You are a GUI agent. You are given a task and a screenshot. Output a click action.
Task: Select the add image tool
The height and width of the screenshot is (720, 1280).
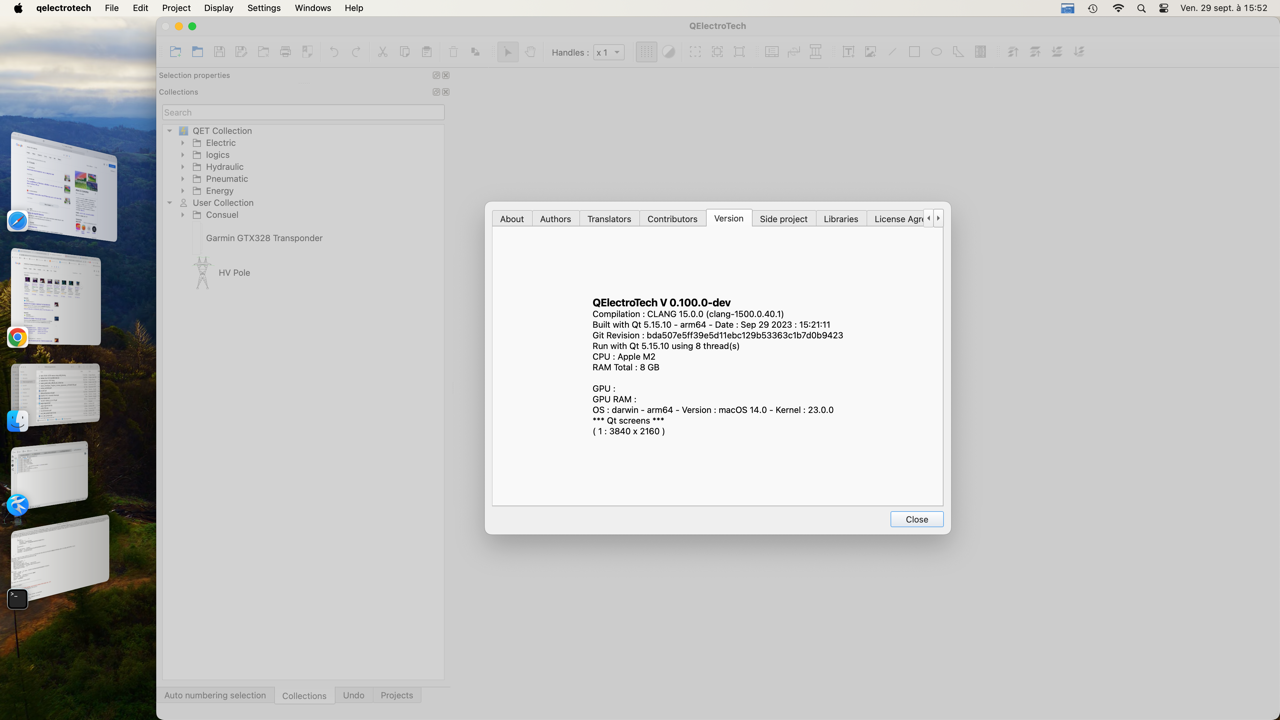(x=870, y=52)
